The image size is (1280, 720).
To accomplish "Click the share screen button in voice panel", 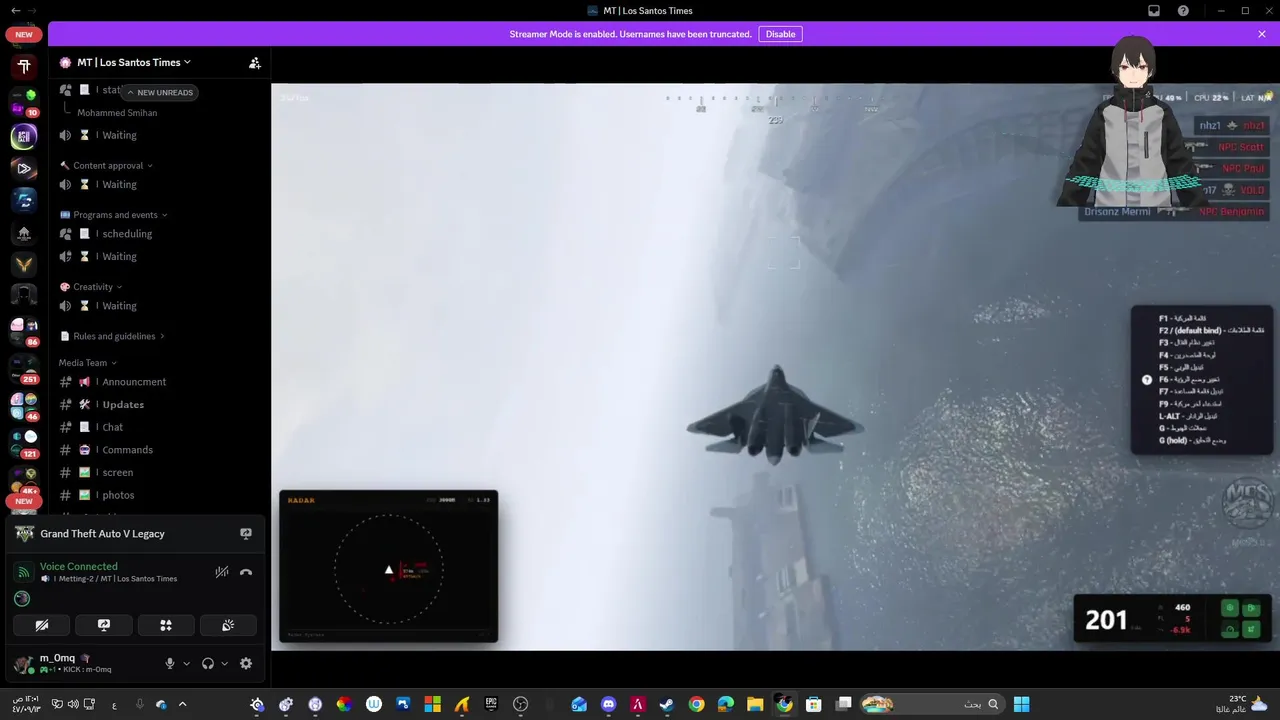I will (x=104, y=625).
